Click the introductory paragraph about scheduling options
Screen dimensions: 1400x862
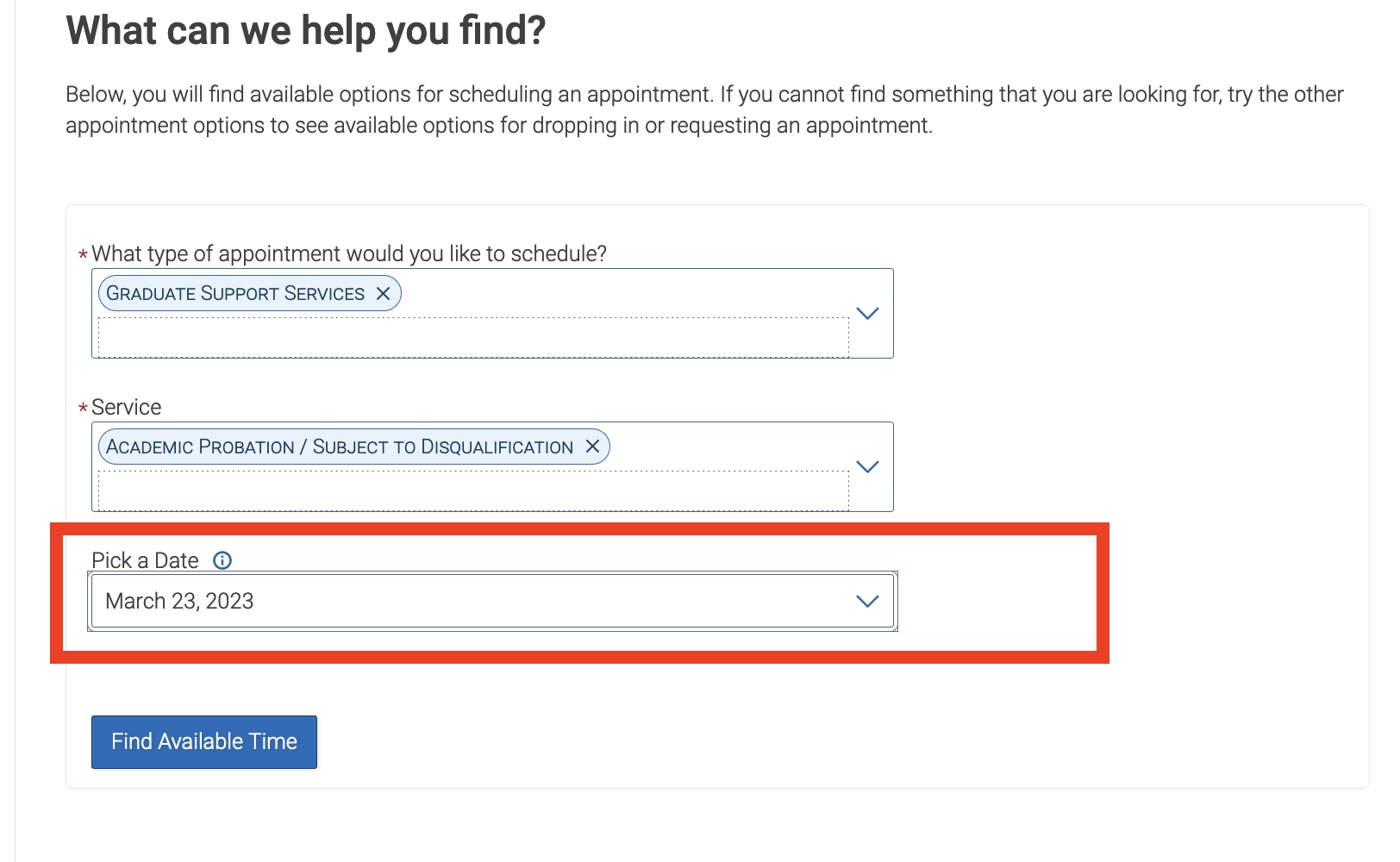tap(704, 109)
